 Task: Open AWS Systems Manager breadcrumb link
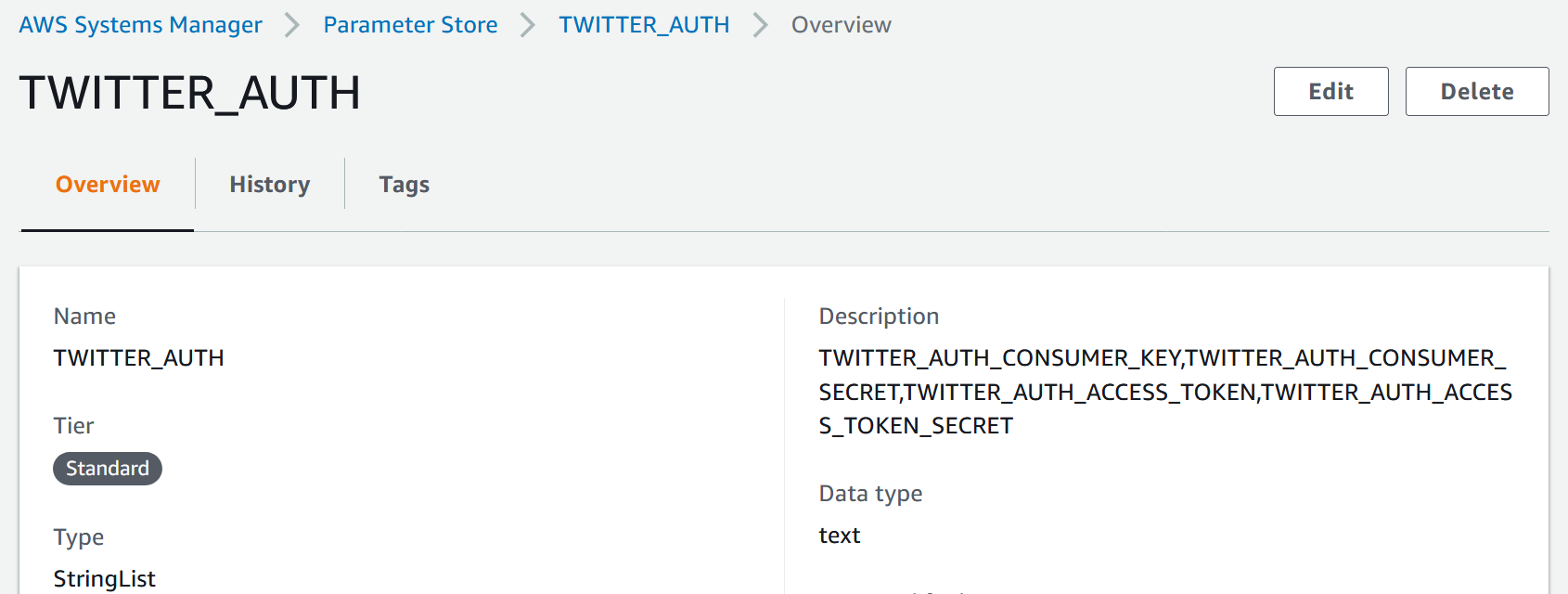(x=140, y=25)
